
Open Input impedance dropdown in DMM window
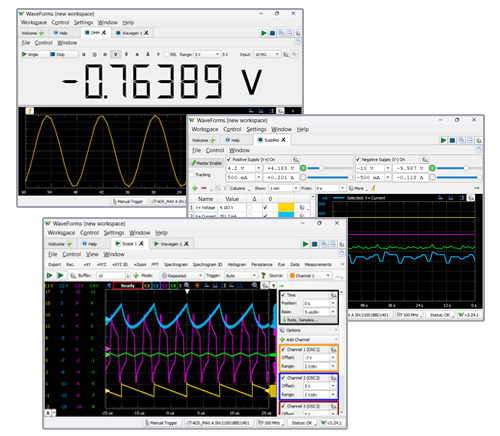[x=267, y=54]
